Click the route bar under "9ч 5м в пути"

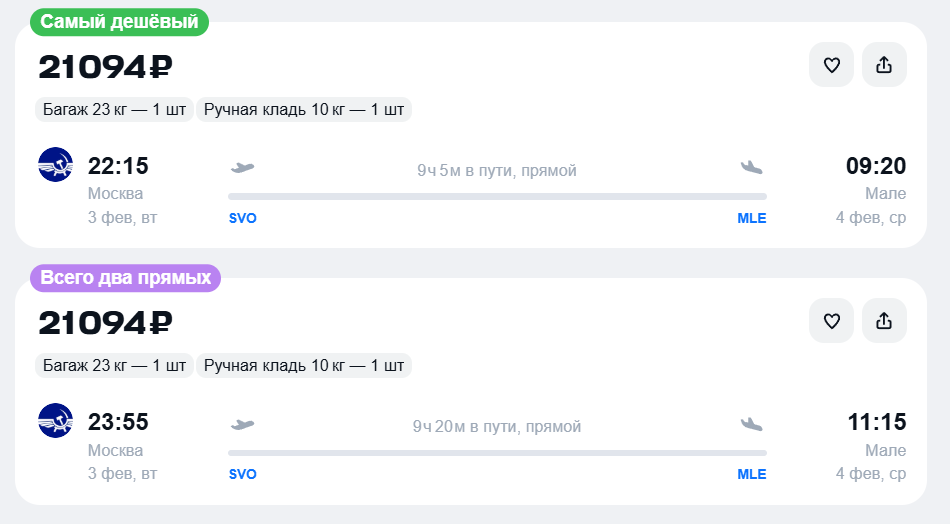497,196
